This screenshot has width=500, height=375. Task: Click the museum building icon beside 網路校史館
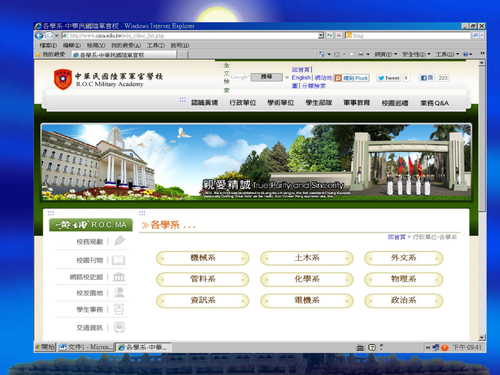pos(119,277)
